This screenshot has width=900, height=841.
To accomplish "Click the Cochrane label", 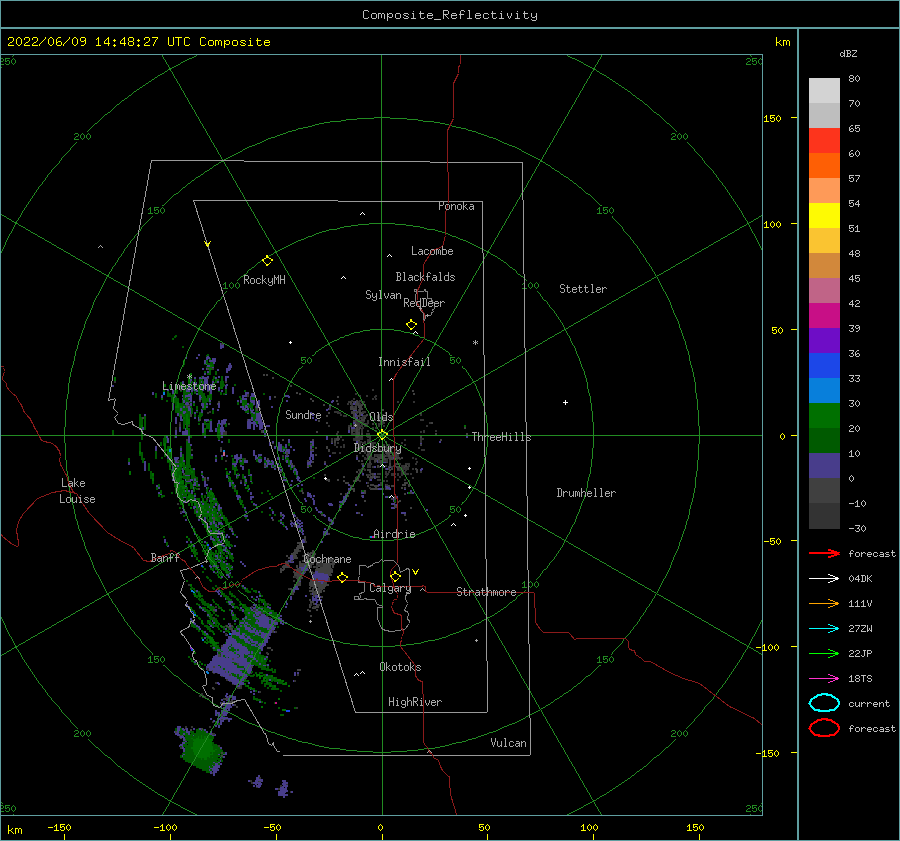I will tap(327, 559).
